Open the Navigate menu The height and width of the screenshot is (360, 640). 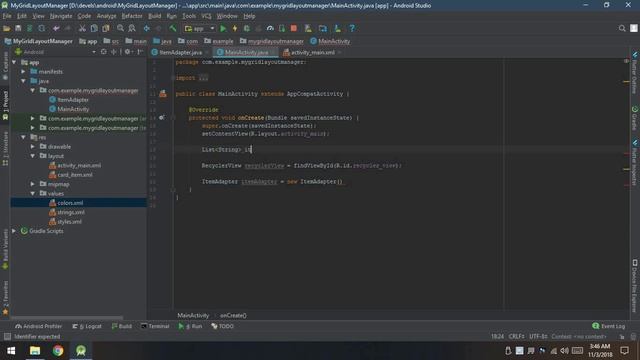coord(61,16)
